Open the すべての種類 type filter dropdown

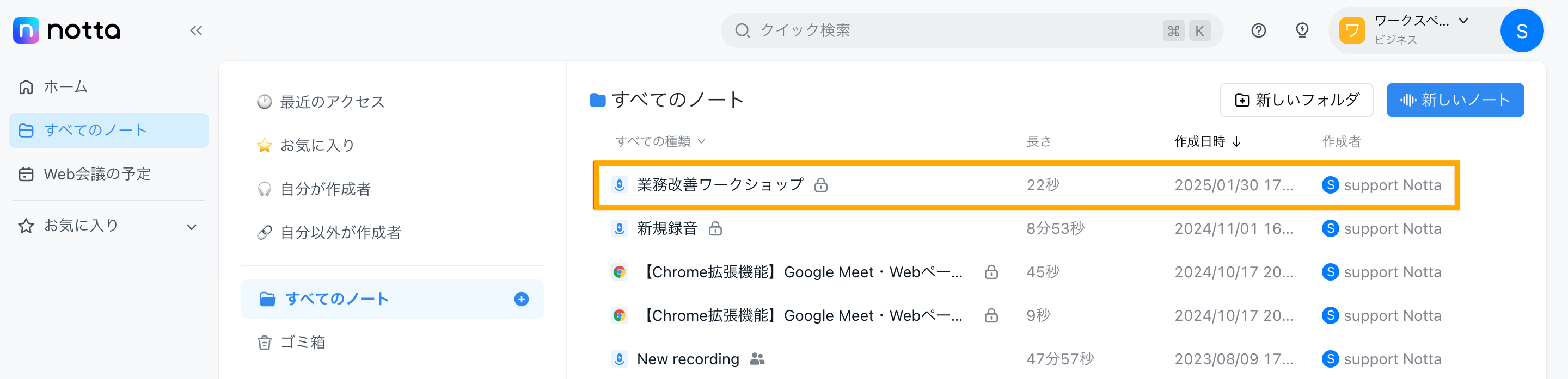pyautogui.click(x=660, y=142)
